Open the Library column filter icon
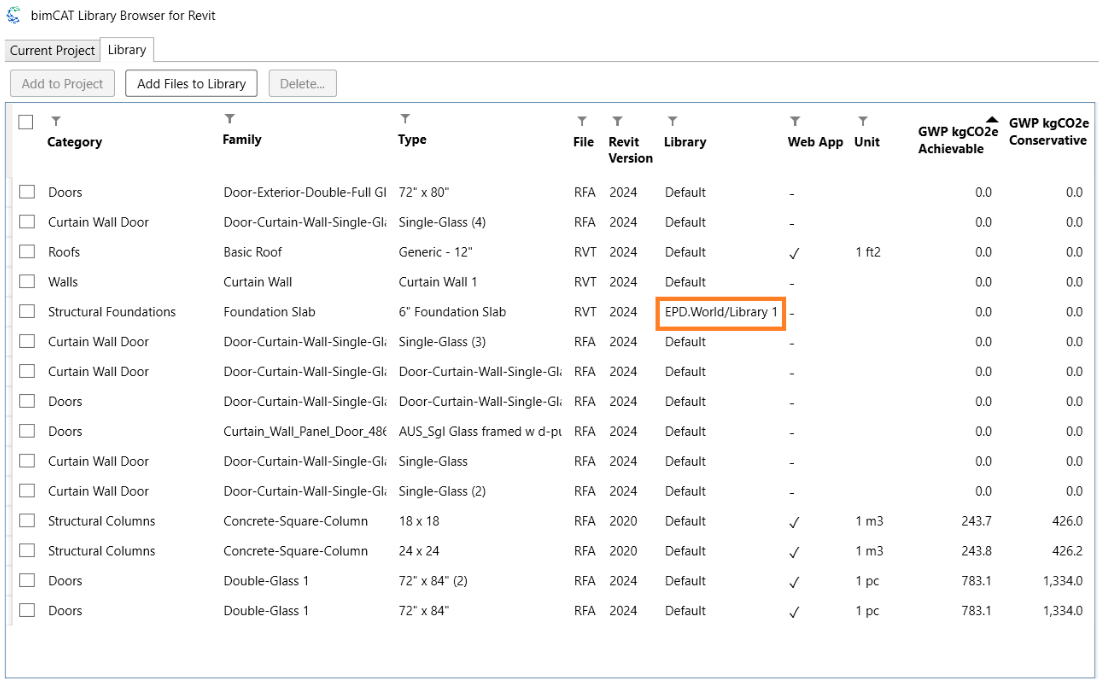1100x684 pixels. coord(672,121)
